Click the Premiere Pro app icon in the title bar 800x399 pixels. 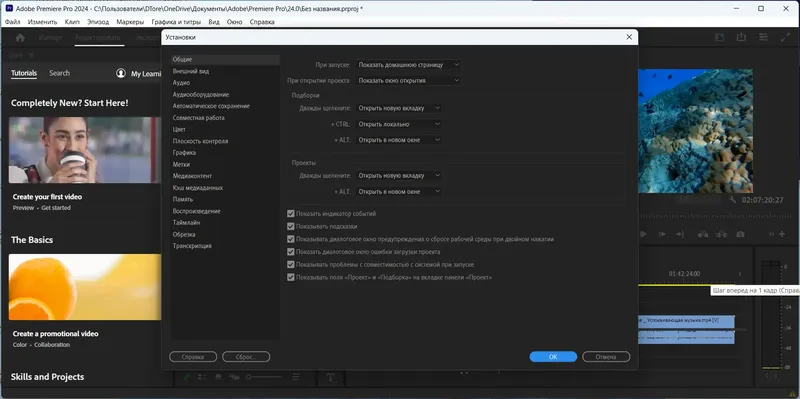click(x=9, y=8)
